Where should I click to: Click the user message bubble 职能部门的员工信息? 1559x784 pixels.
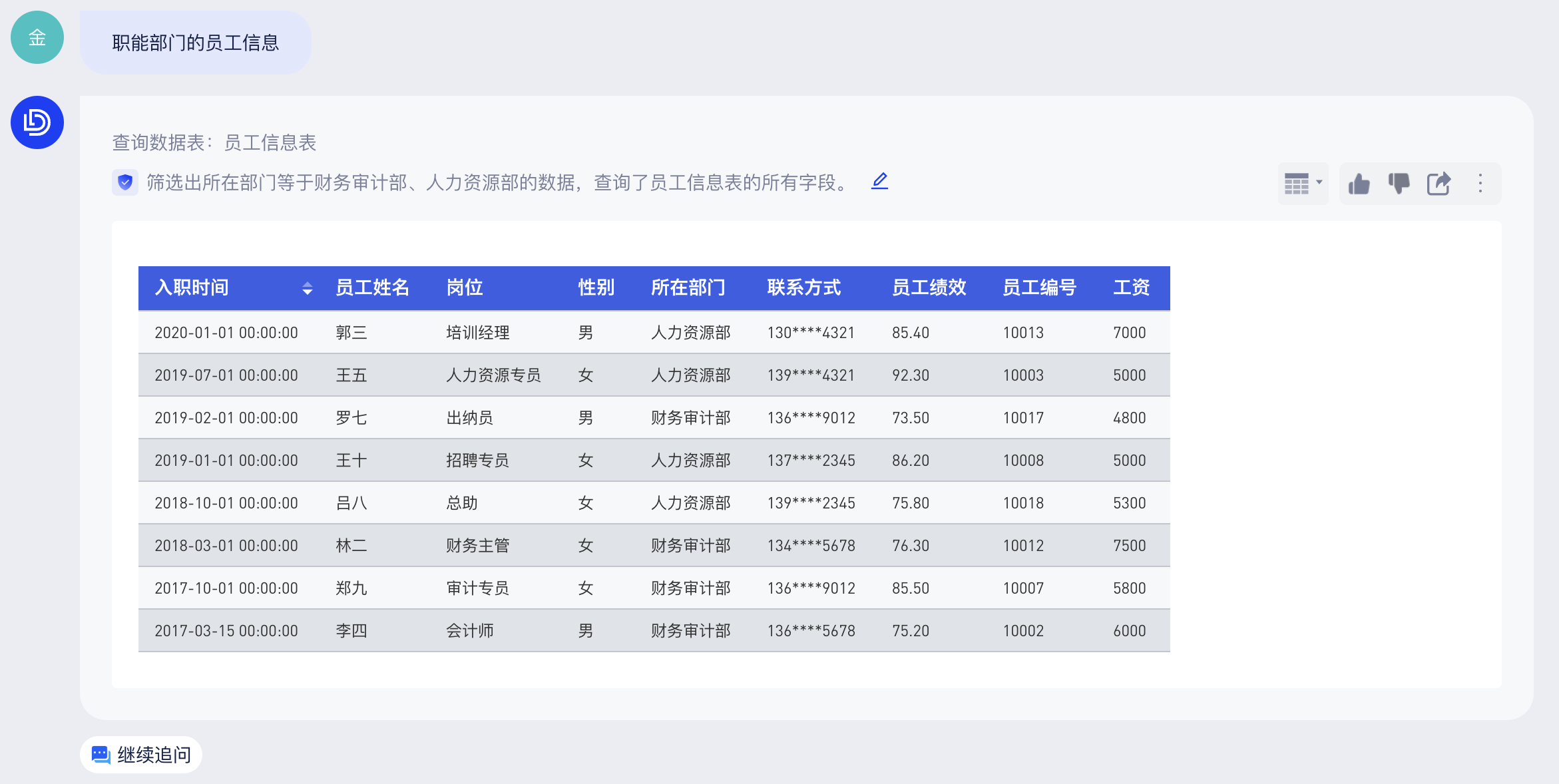pyautogui.click(x=195, y=43)
